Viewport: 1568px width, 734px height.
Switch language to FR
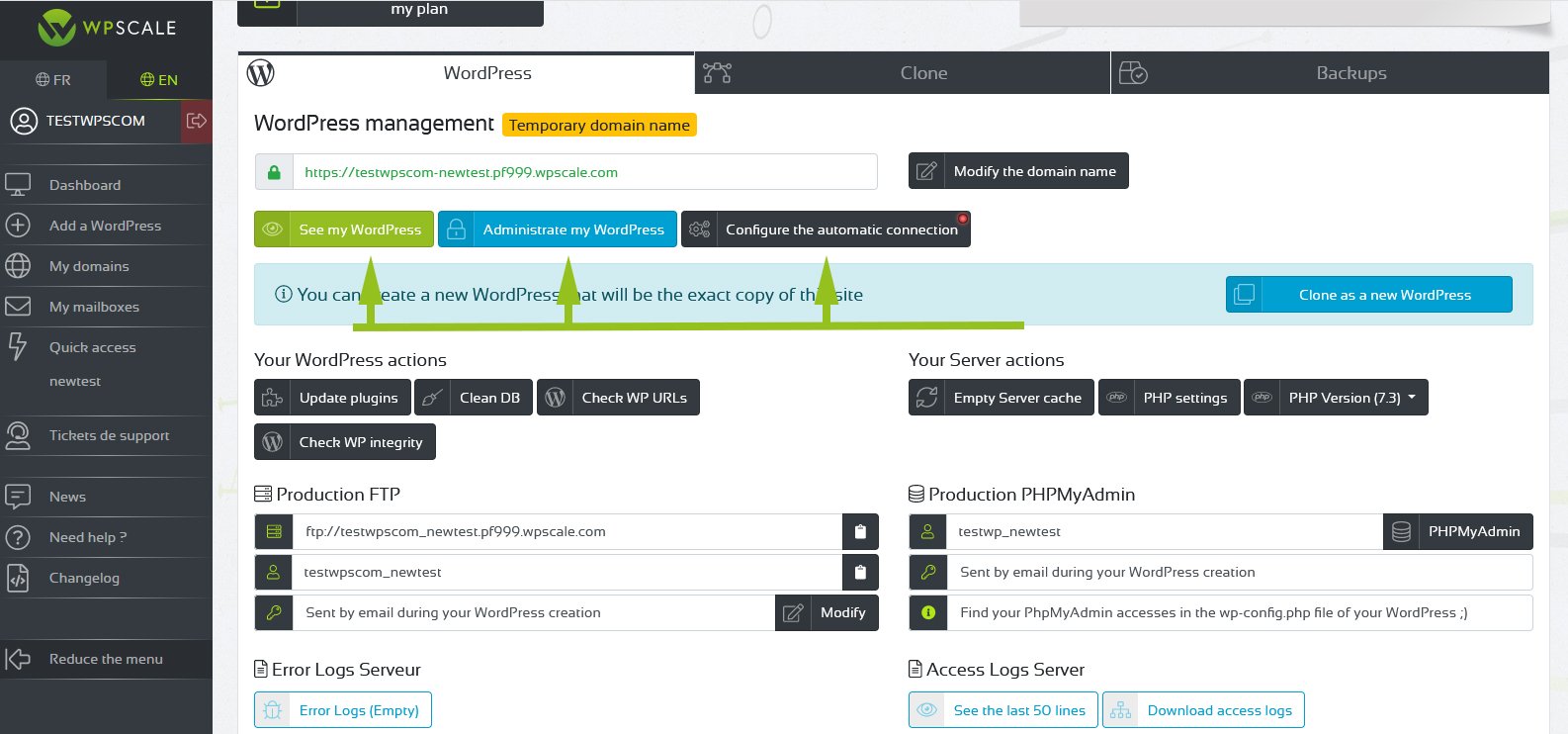[53, 80]
